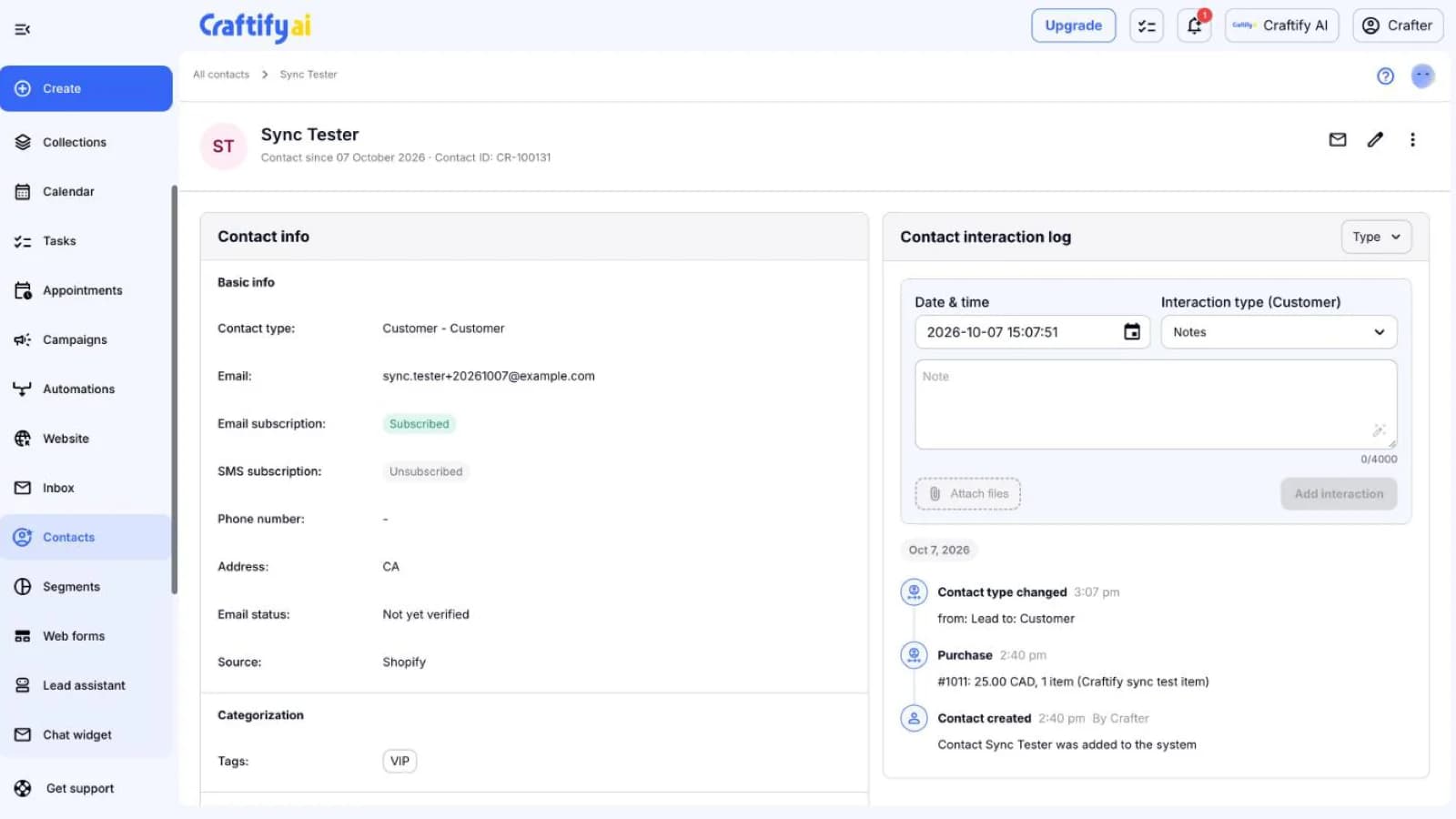1456x819 pixels.
Task: Open Web forms
Action: coord(86,636)
